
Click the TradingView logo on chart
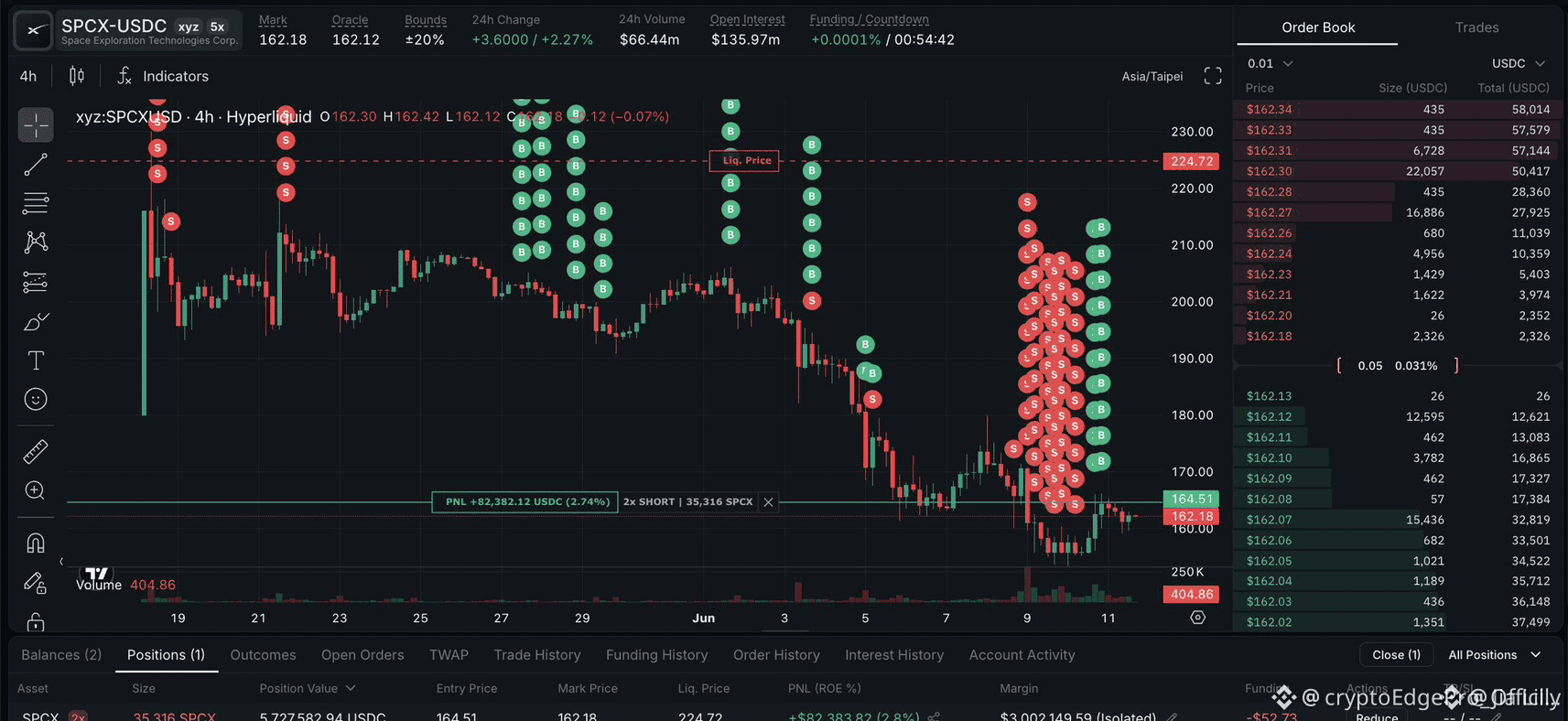96,574
